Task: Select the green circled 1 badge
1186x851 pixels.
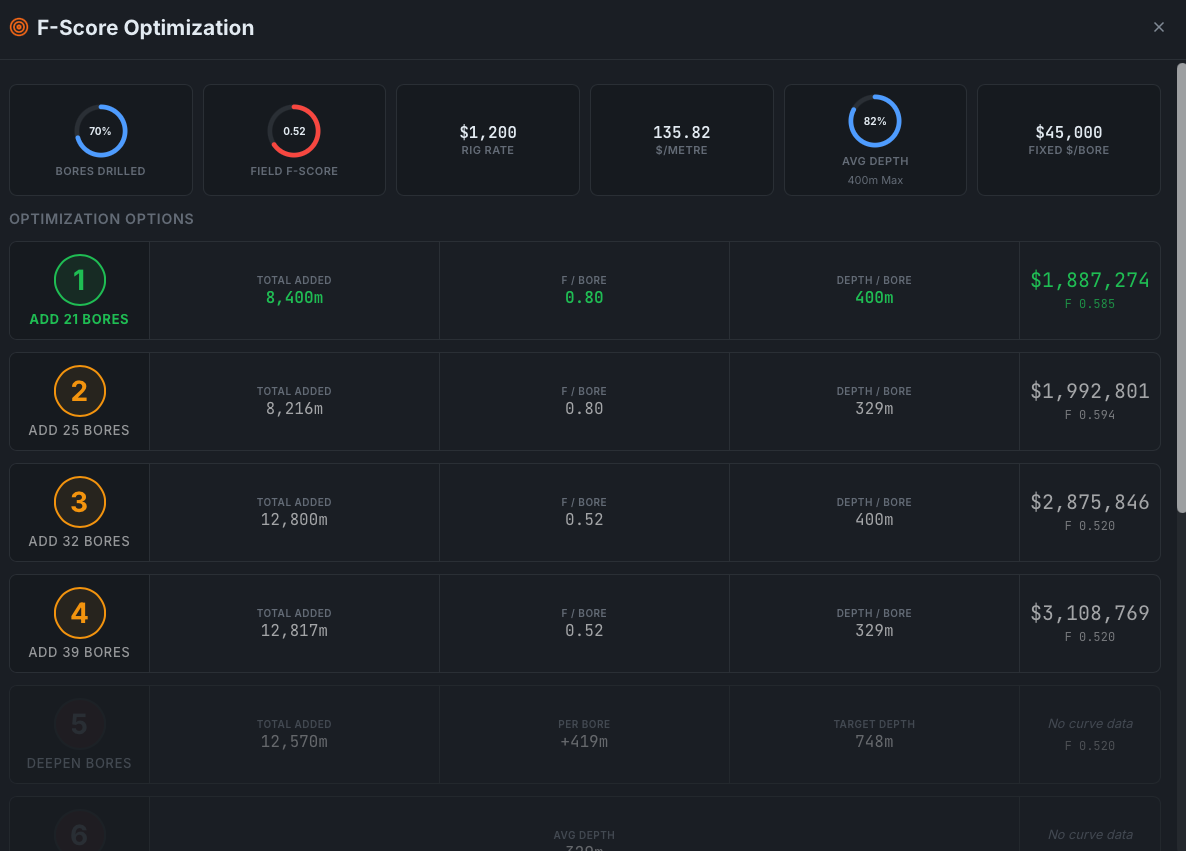Action: (x=79, y=280)
